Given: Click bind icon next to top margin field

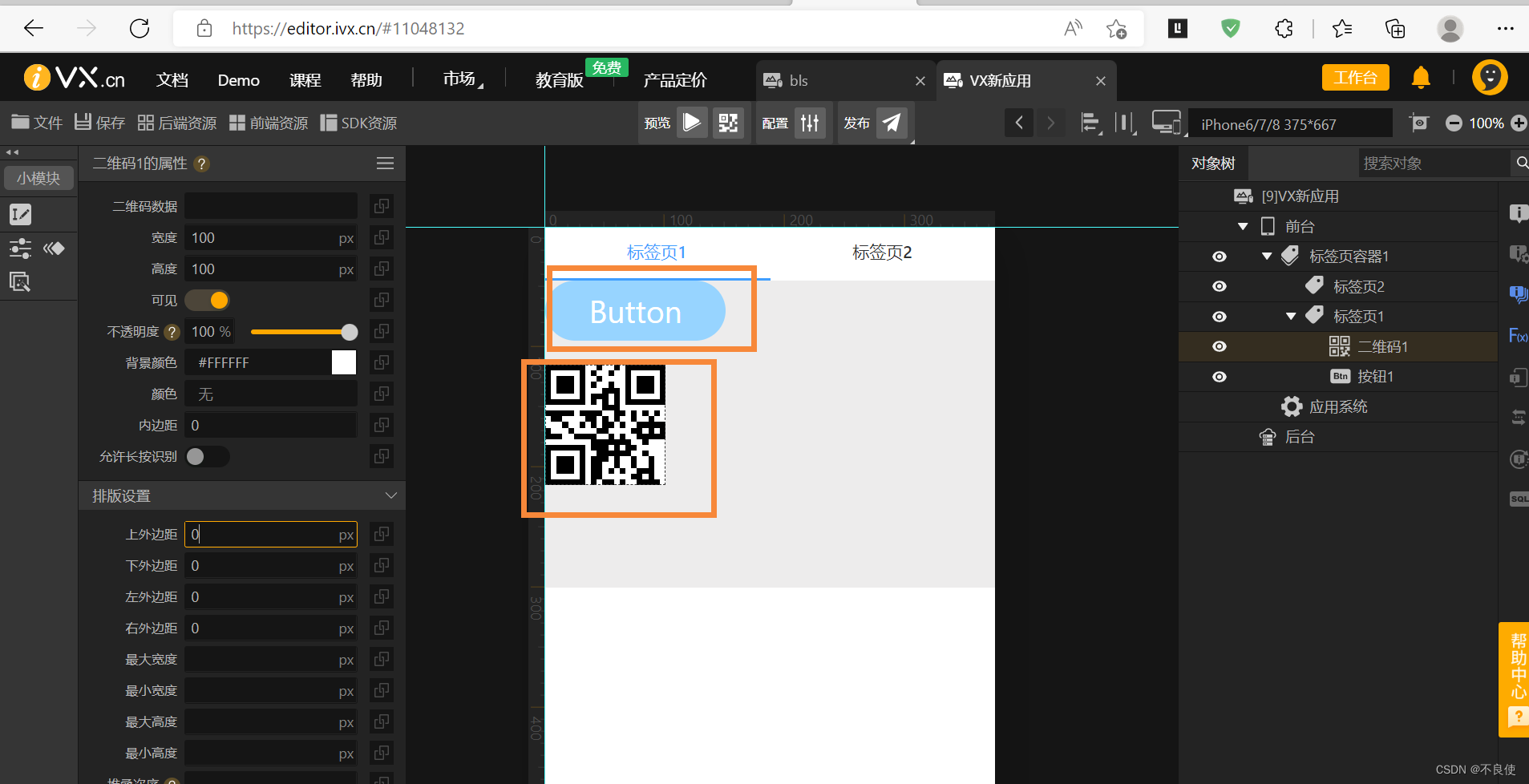Looking at the screenshot, I should coord(382,534).
